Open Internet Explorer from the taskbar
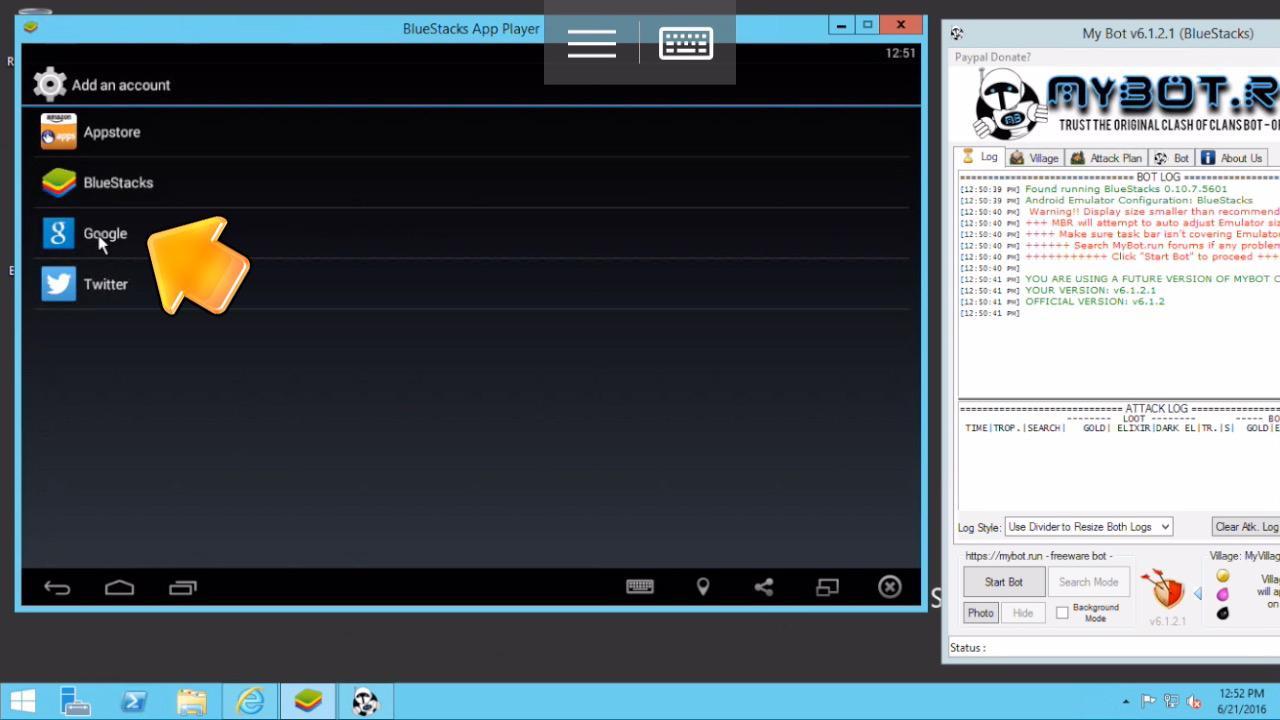 250,701
